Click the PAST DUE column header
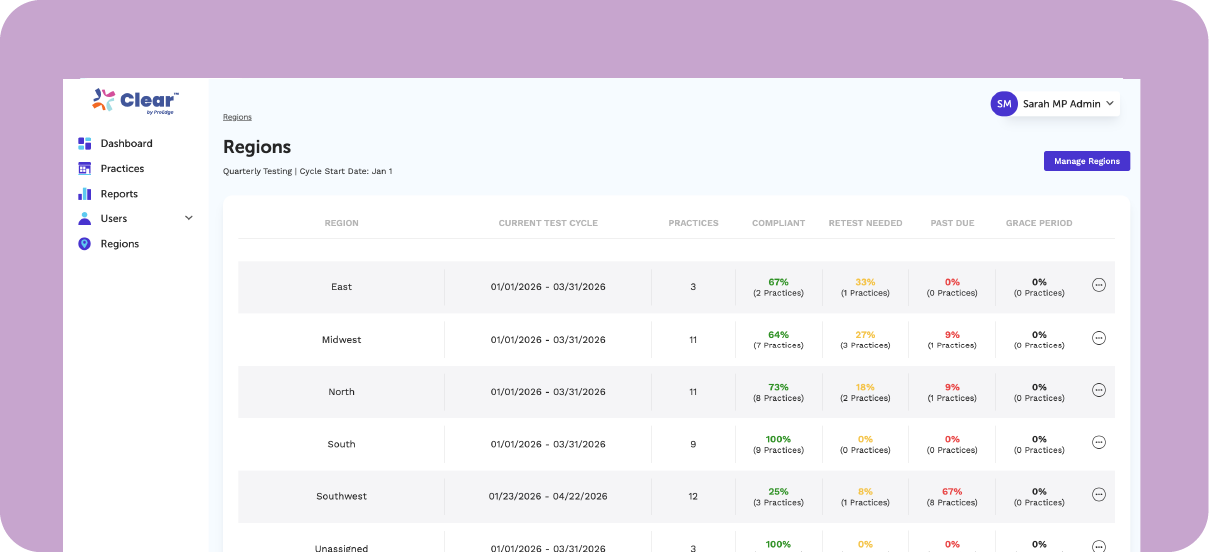This screenshot has width=1209, height=552. click(952, 223)
